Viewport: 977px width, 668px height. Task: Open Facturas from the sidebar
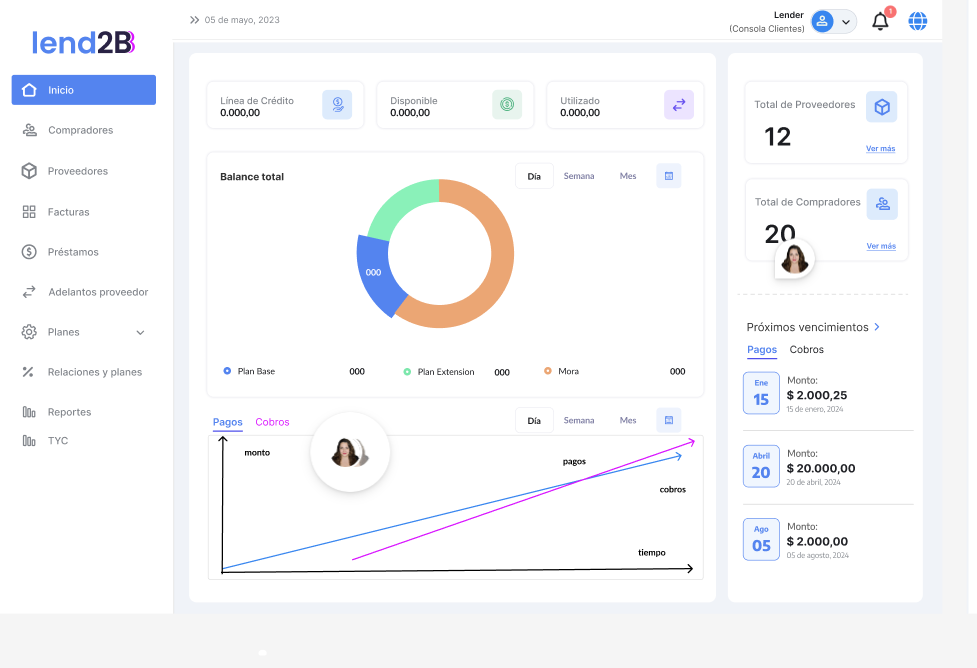(x=68, y=212)
